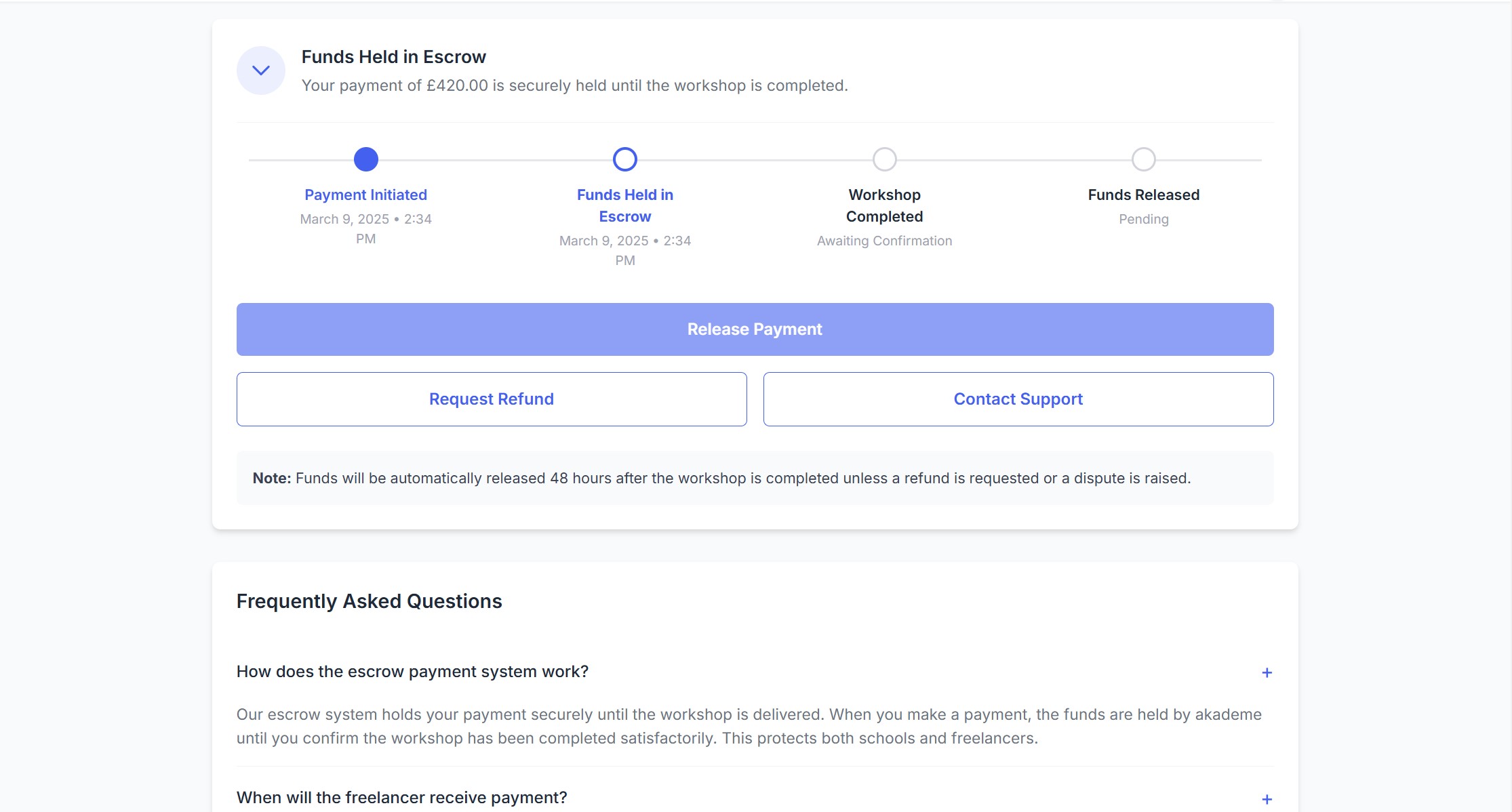Click the Frequently Asked Questions heading
The width and height of the screenshot is (1512, 812).
pos(369,601)
